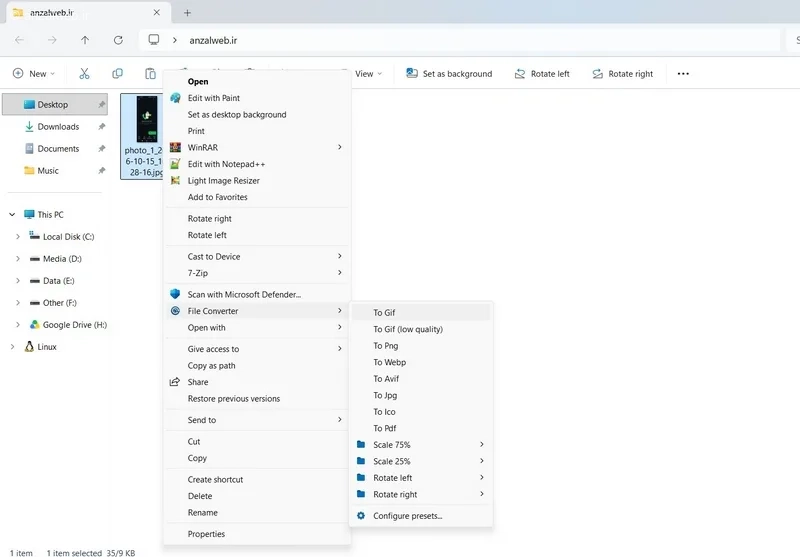Screen dimensions: 800x557
Task: Open Rotate left preset submenu
Action: [421, 477]
